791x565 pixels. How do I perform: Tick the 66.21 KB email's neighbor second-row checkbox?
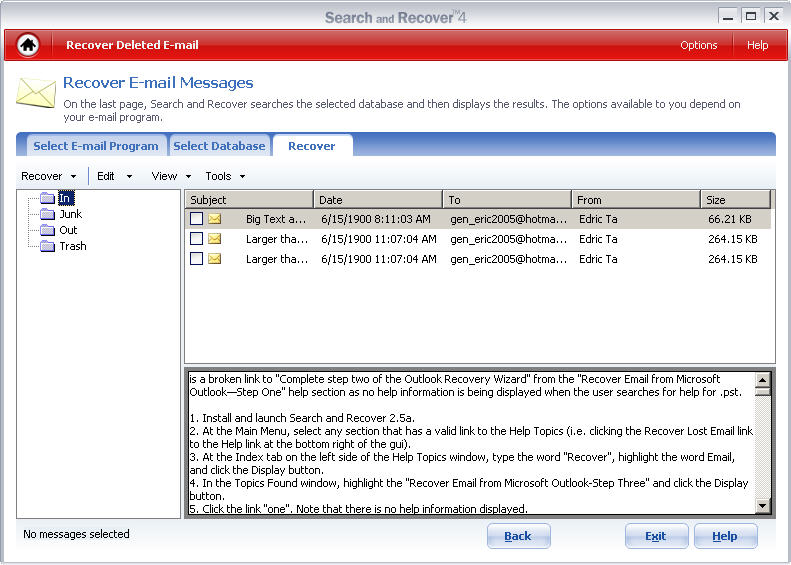(197, 239)
